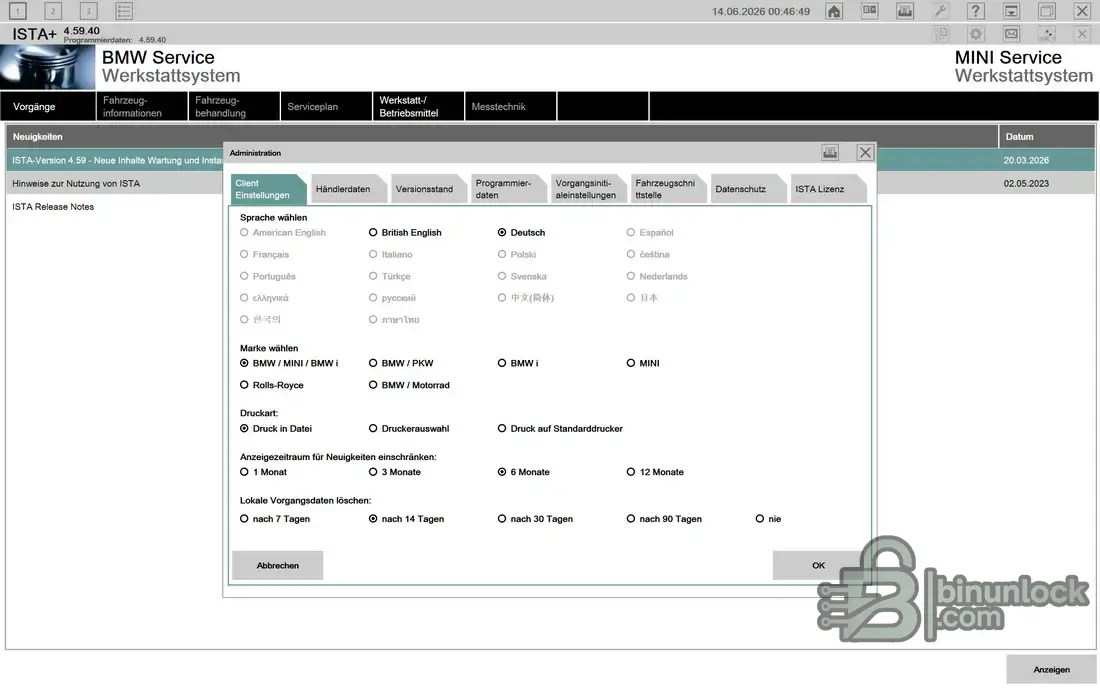Viewport: 1100px width, 688px height.
Task: Delete local data nach 90 Tagen
Action: coord(664,519)
